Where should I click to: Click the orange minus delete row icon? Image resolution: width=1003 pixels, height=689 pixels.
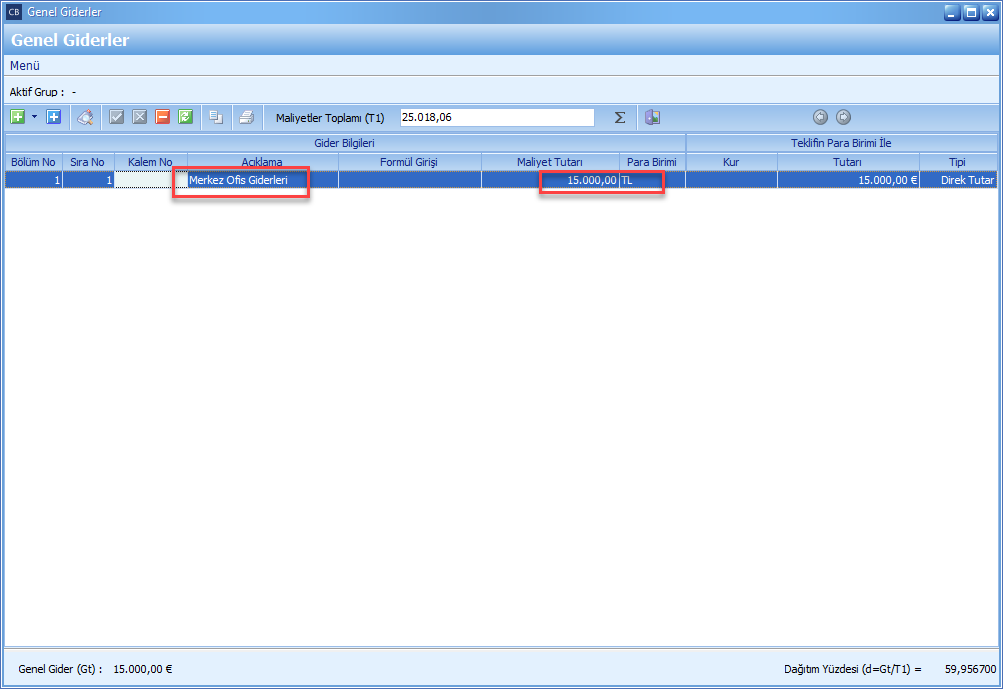click(162, 117)
